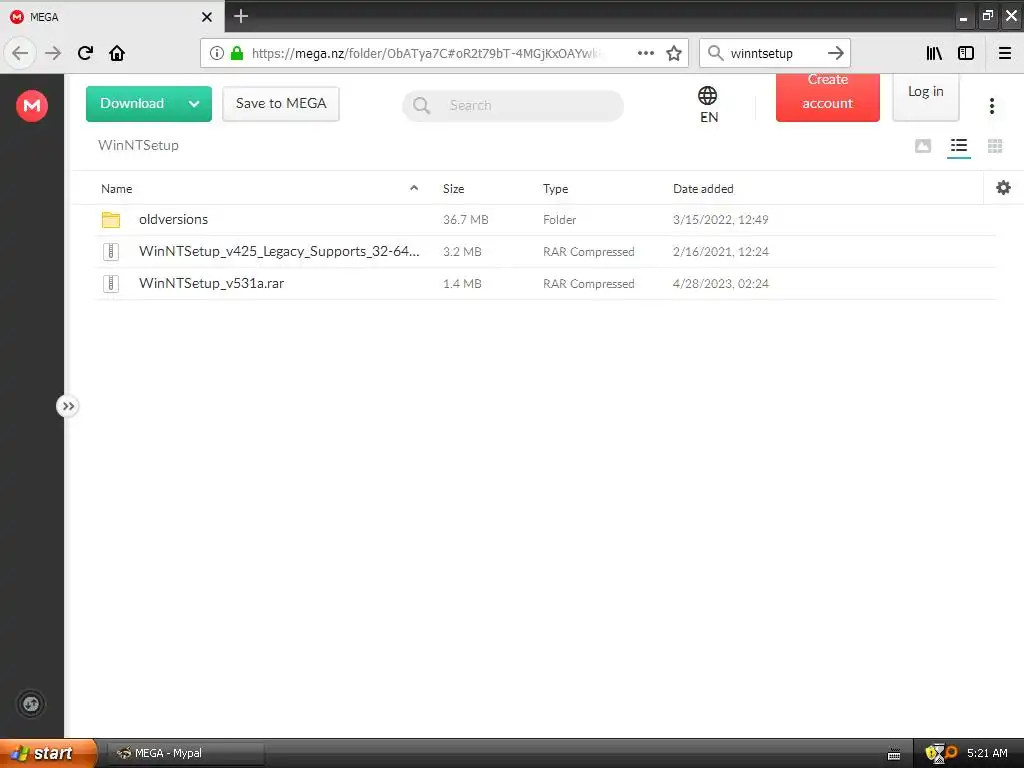Close the MEGA tab

207,17
